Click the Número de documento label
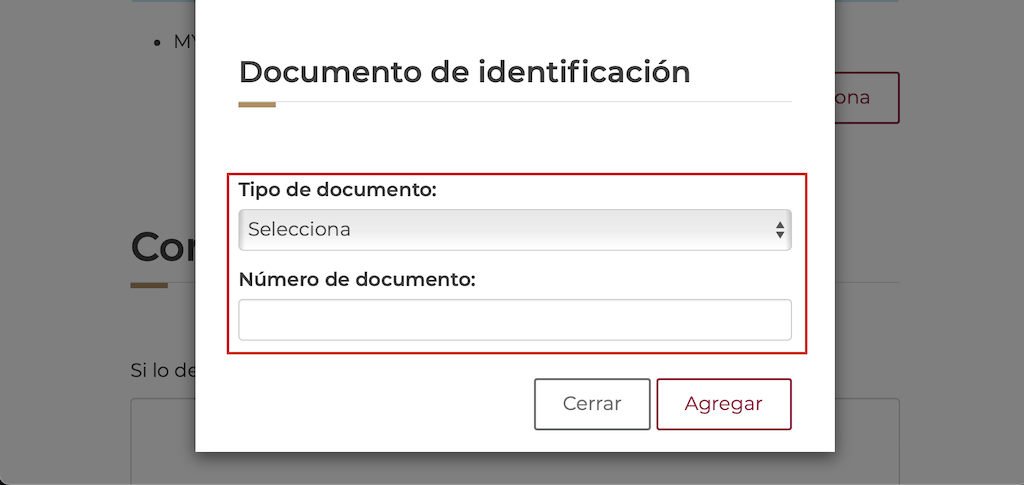1024x485 pixels. point(357,280)
